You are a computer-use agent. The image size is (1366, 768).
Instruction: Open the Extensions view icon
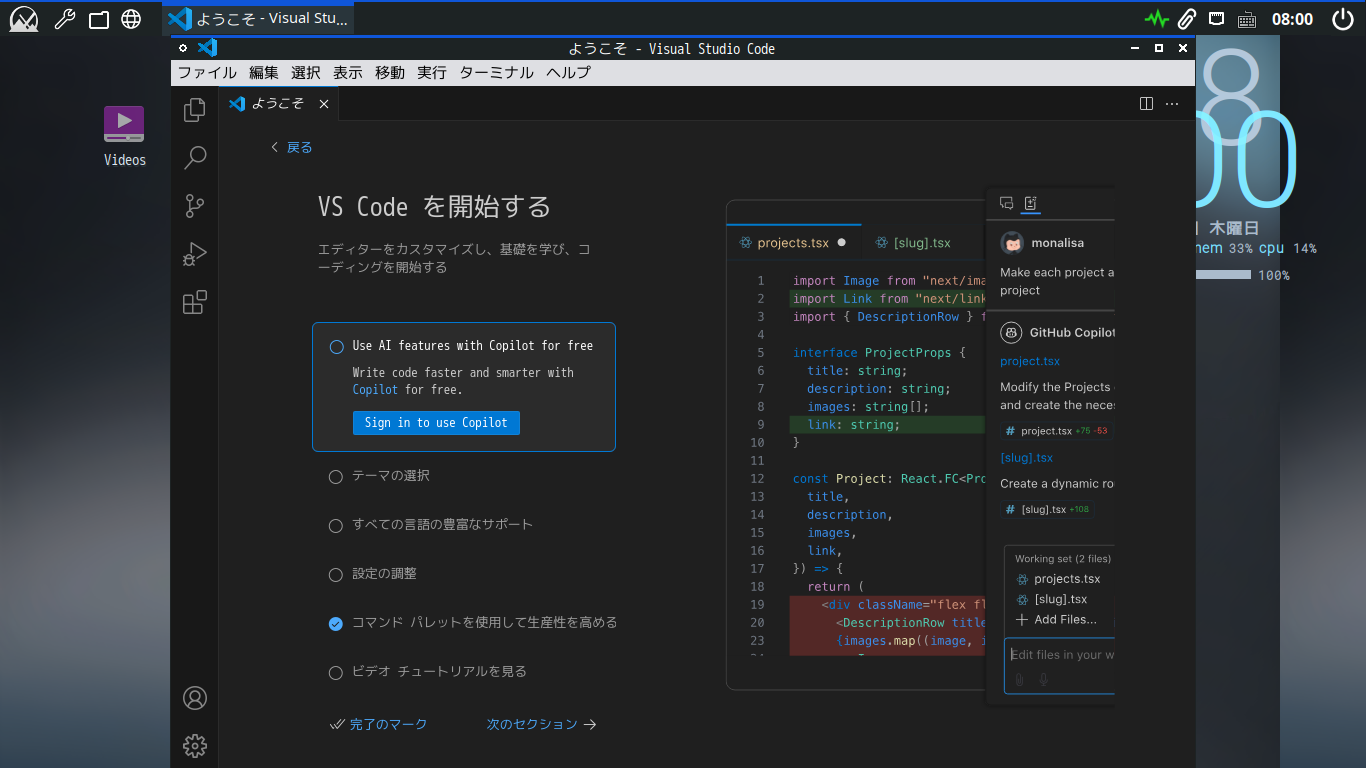click(x=195, y=302)
